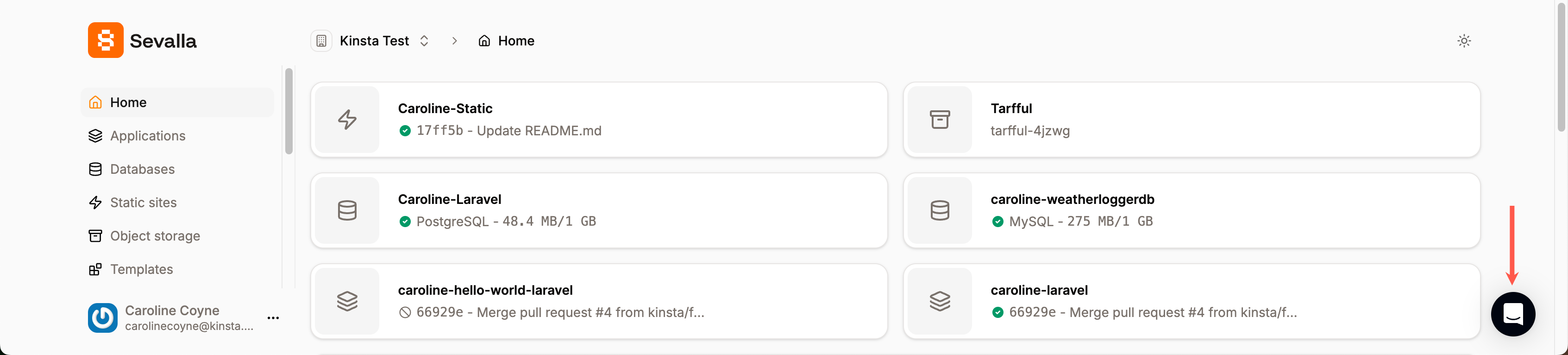This screenshot has width=1568, height=355.
Task: Click the lightning icon on Caroline-Static card
Action: [346, 120]
